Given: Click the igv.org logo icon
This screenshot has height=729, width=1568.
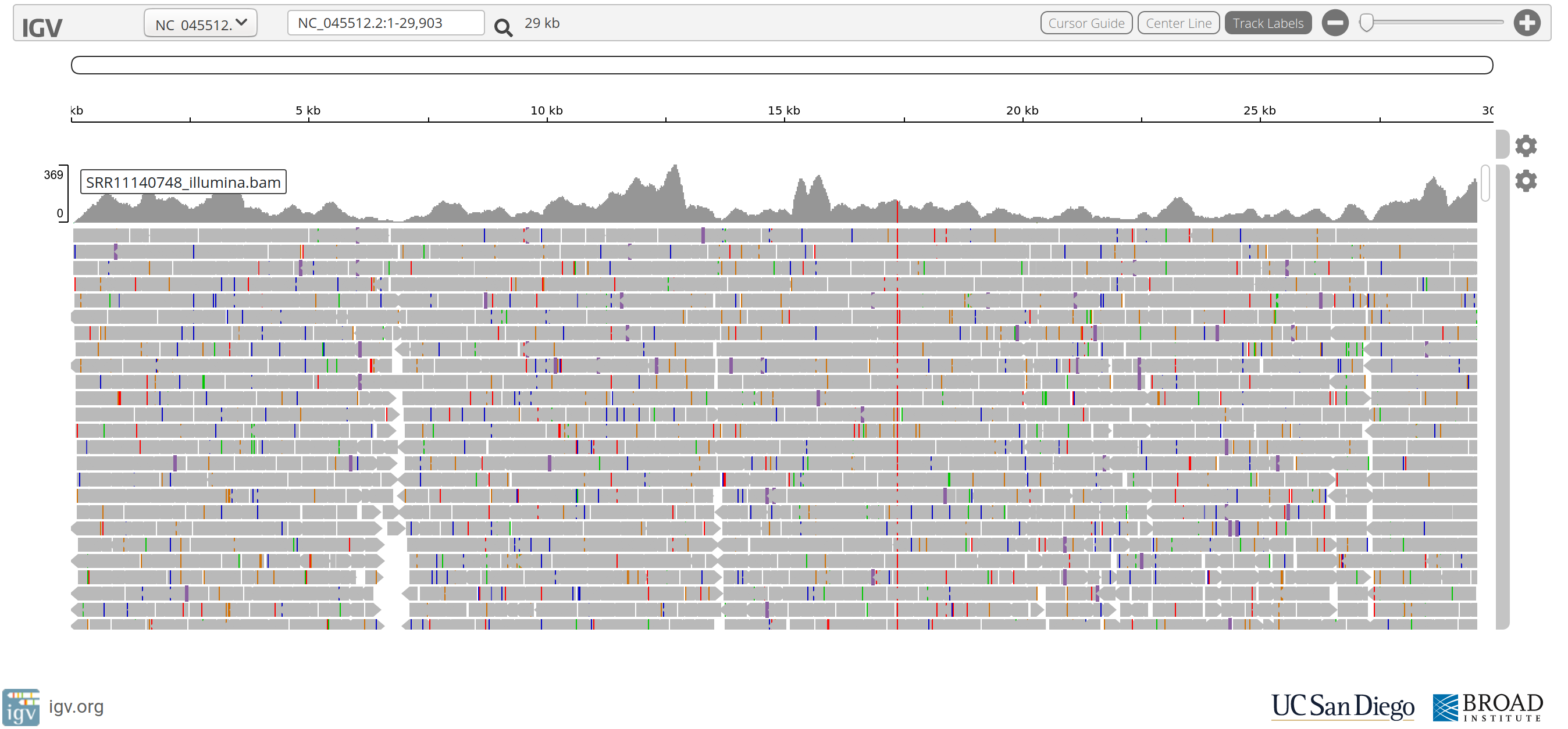Looking at the screenshot, I should [x=22, y=707].
